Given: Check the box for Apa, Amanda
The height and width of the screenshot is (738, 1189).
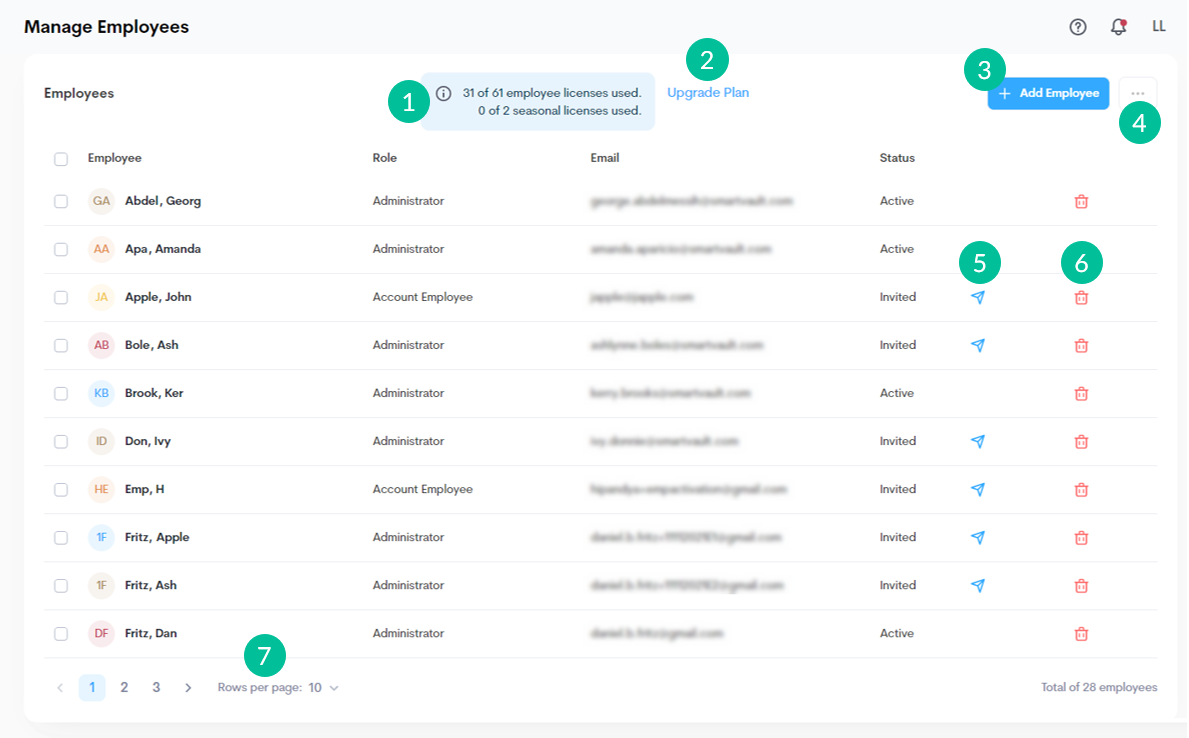Looking at the screenshot, I should [x=61, y=249].
